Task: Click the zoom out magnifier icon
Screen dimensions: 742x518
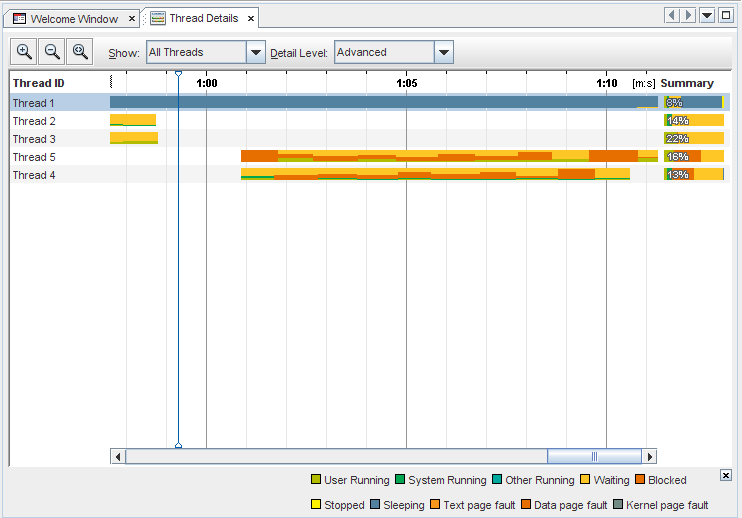Action: tap(52, 52)
